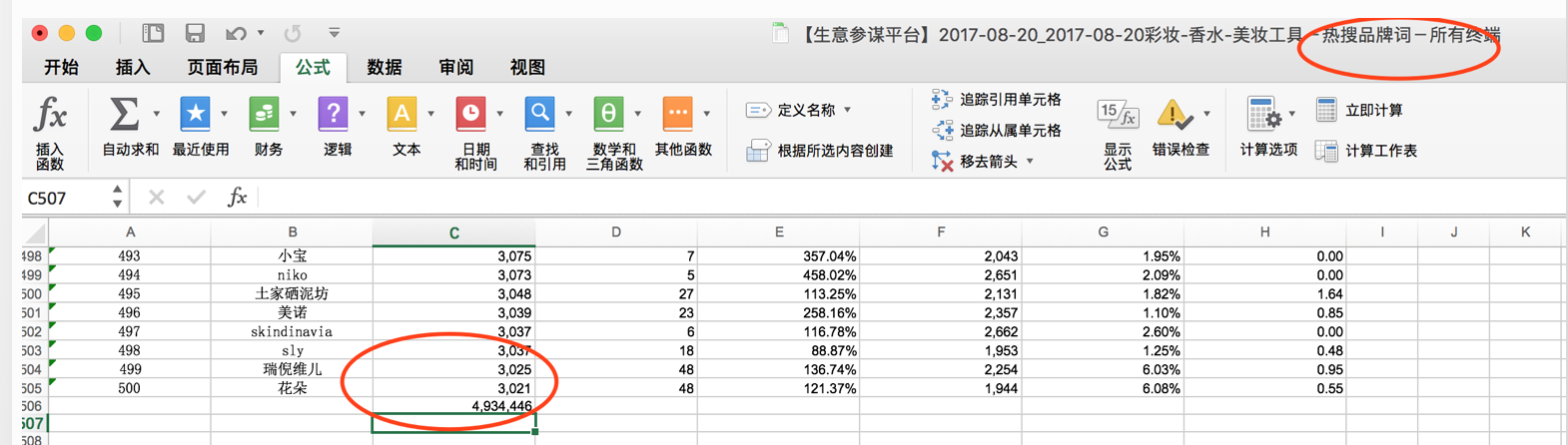Open the More Functions icon
1568x445 pixels.
click(x=677, y=114)
